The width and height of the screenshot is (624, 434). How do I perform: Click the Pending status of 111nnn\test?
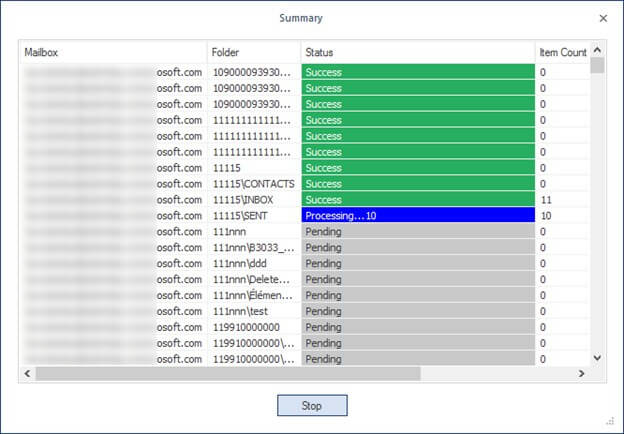[x=418, y=311]
